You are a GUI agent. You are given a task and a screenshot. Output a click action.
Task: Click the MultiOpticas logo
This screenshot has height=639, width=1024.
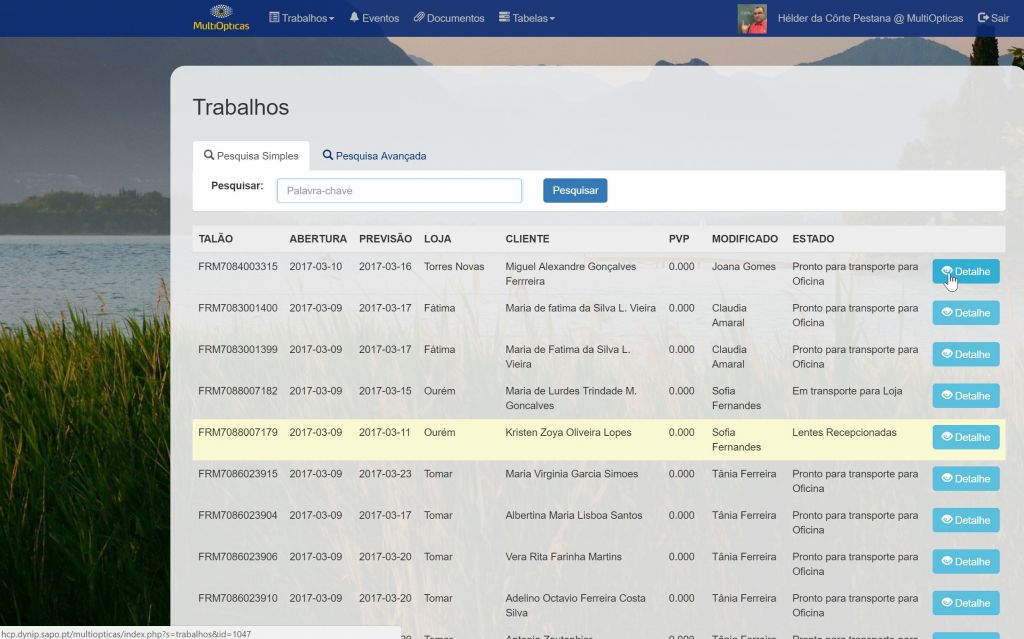click(x=221, y=18)
